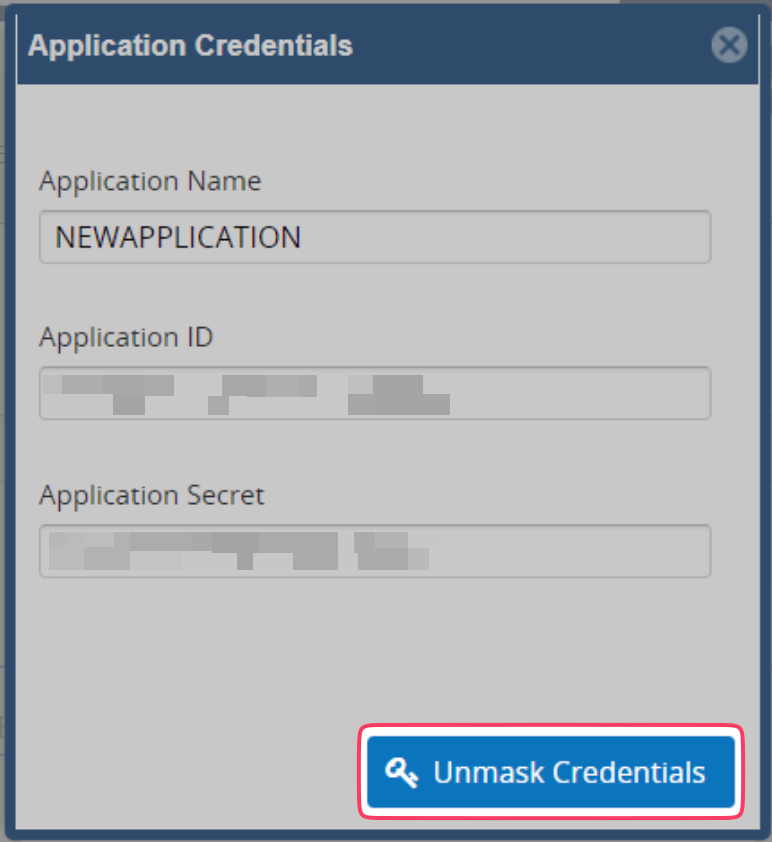Click the 'Application Credentials' dialog title
772x842 pixels.
pos(190,45)
